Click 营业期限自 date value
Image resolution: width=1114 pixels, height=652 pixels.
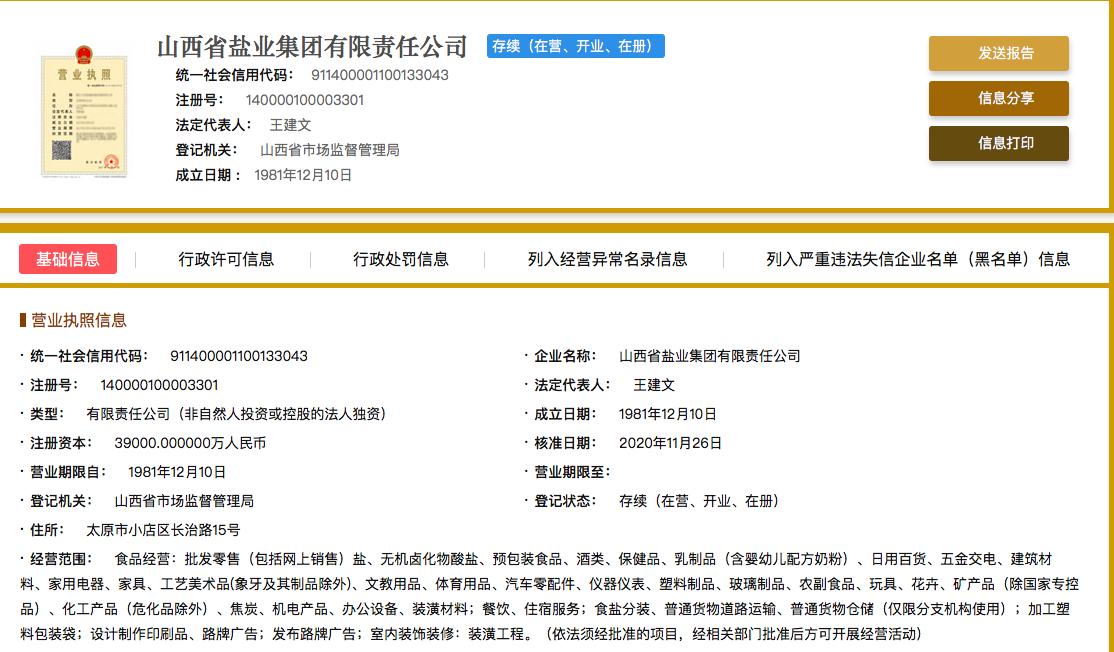pyautogui.click(x=177, y=472)
